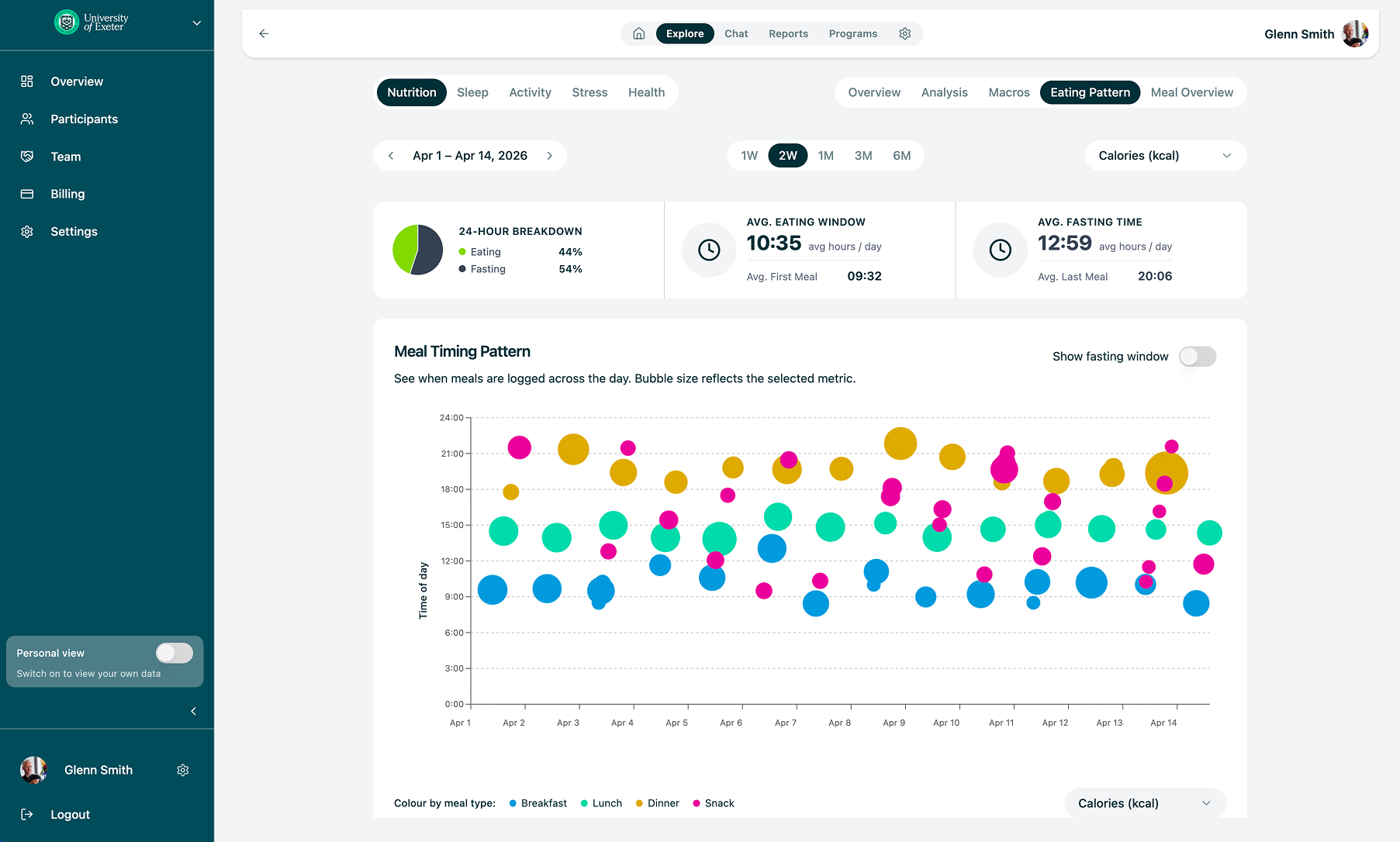
Task: Select the 6M time range
Action: click(x=902, y=156)
